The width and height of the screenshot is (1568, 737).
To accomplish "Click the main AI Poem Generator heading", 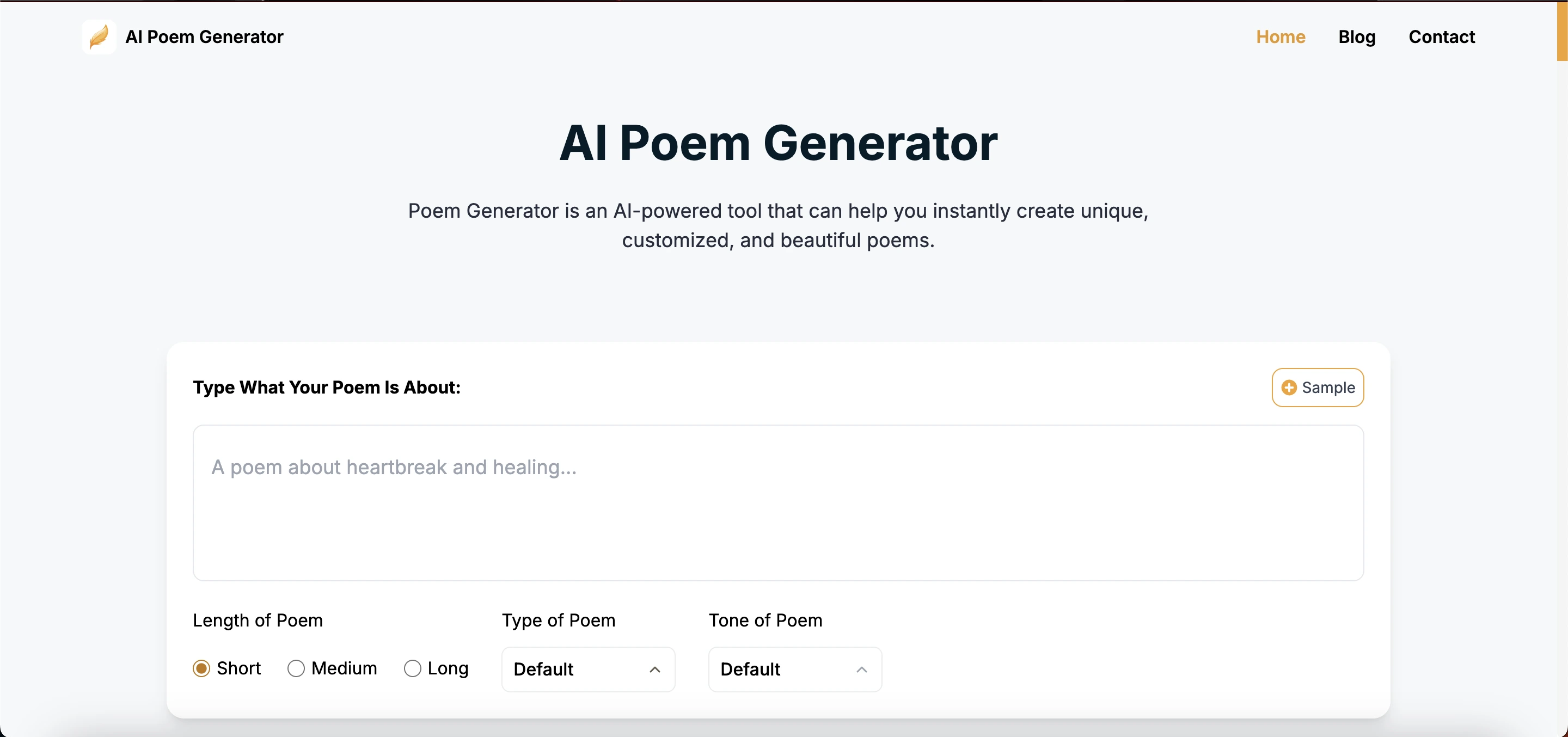I will coord(778,143).
